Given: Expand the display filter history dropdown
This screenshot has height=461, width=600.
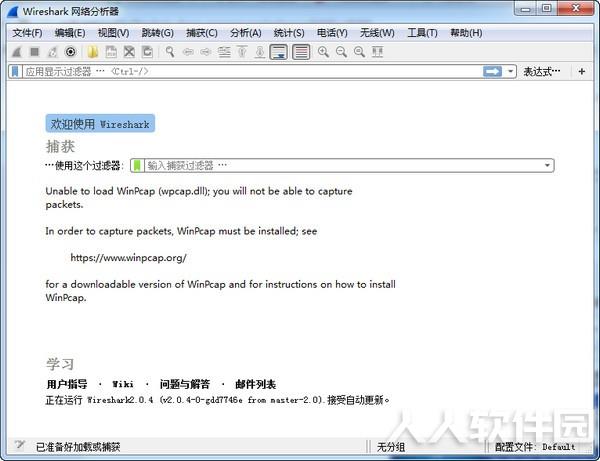Looking at the screenshot, I should (x=510, y=72).
